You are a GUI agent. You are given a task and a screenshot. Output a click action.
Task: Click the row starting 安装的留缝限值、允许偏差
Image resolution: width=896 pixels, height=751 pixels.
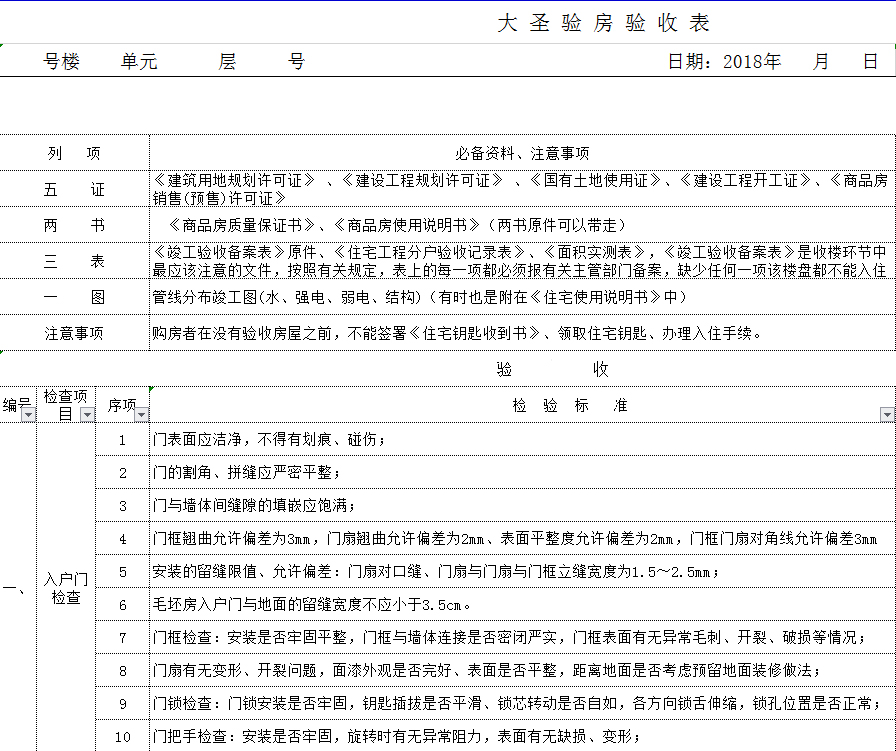pyautogui.click(x=522, y=572)
